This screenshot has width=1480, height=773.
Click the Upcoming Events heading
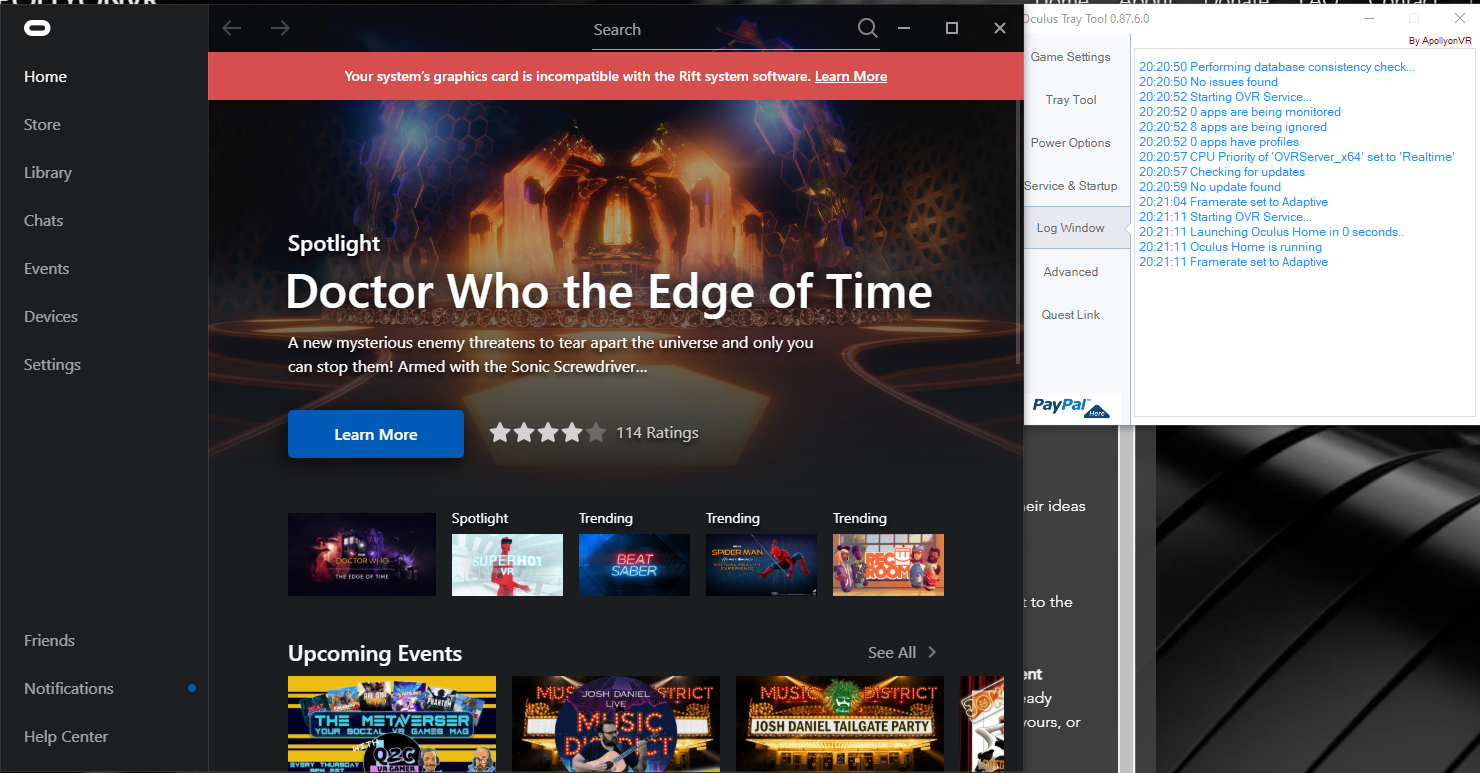[375, 654]
